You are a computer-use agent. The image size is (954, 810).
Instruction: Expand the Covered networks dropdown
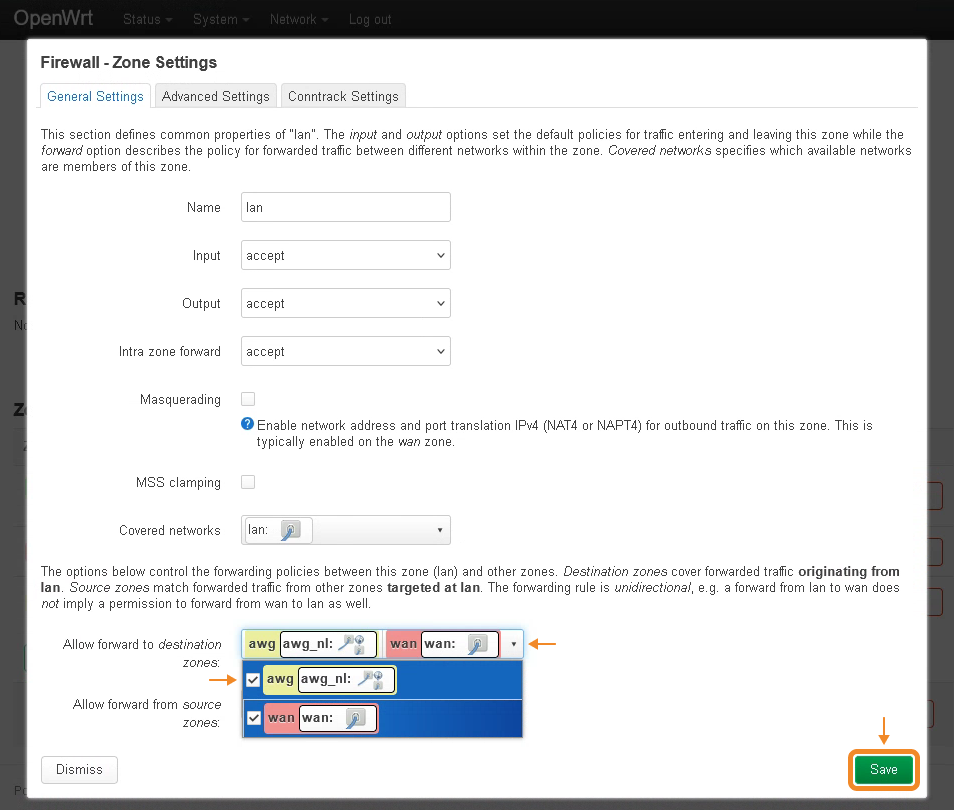[x=440, y=530]
